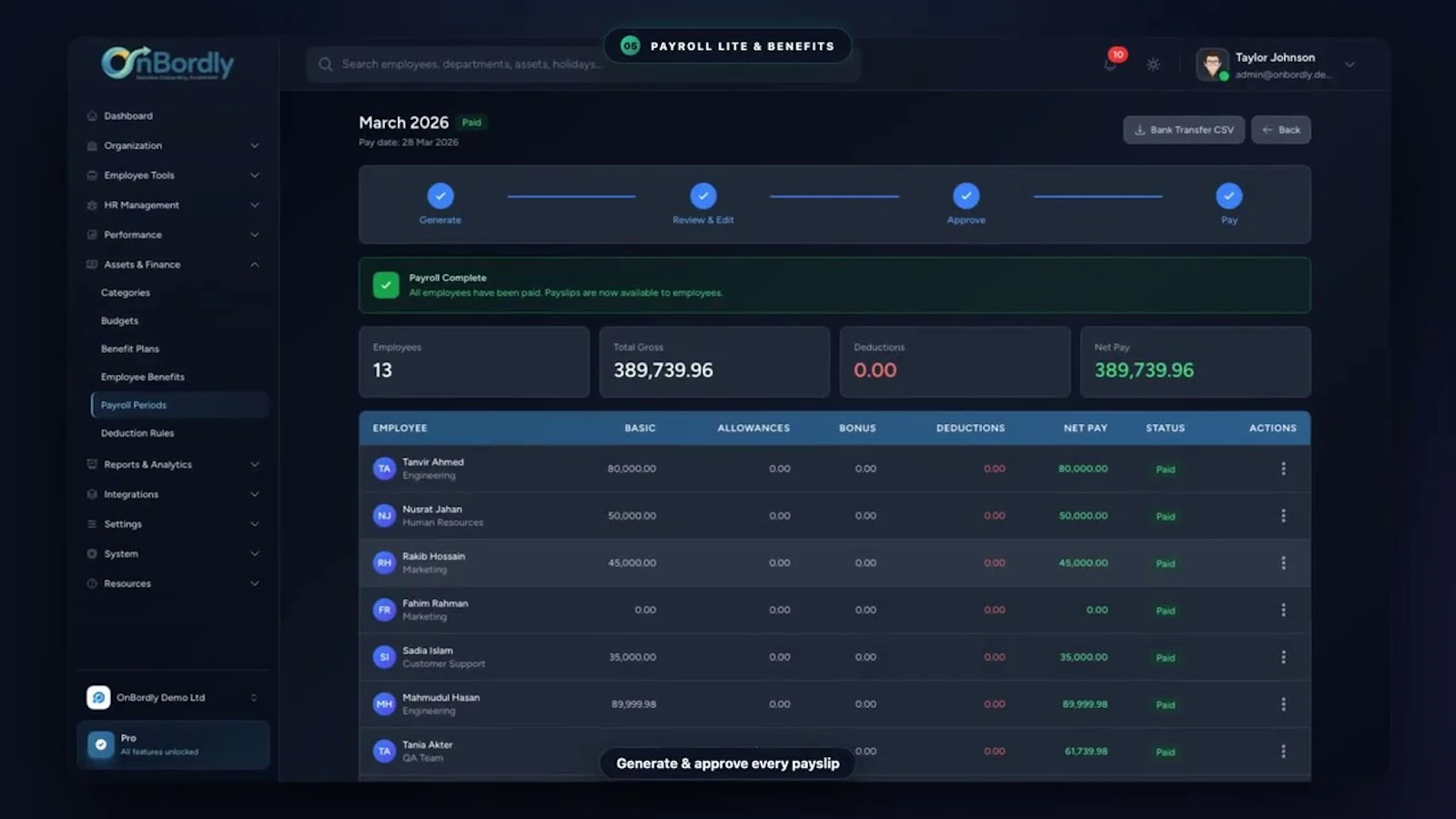Open actions menu for Tania Akter

pos(1283,752)
